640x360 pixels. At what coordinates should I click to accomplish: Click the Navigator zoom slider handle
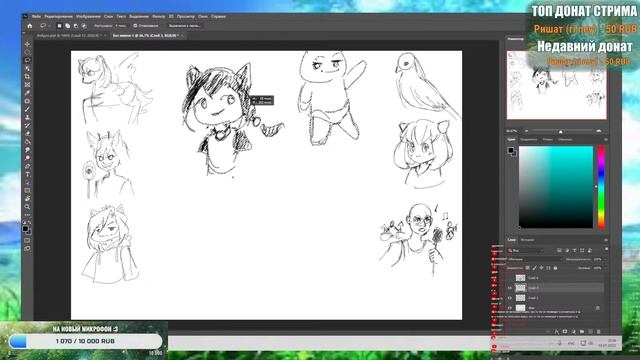click(560, 131)
